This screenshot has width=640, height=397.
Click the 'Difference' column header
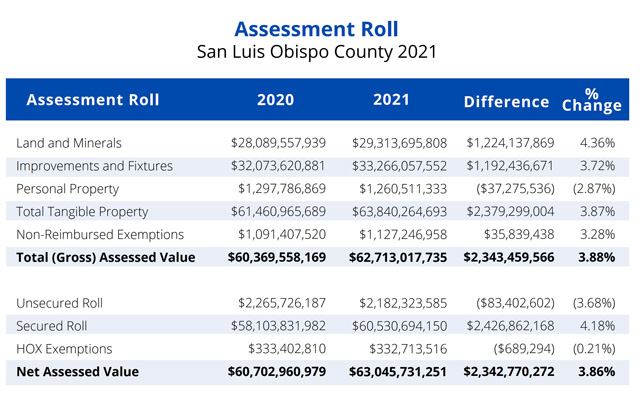coord(507,102)
